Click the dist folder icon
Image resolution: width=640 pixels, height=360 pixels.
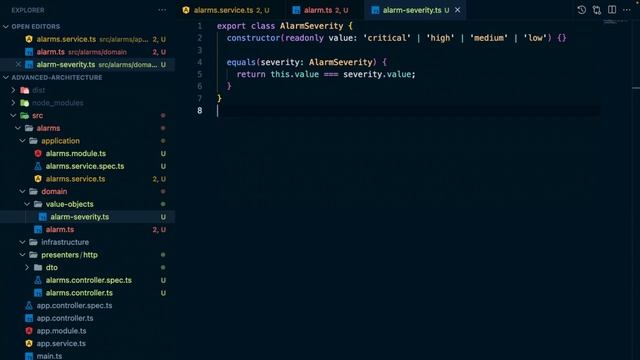click(x=24, y=90)
